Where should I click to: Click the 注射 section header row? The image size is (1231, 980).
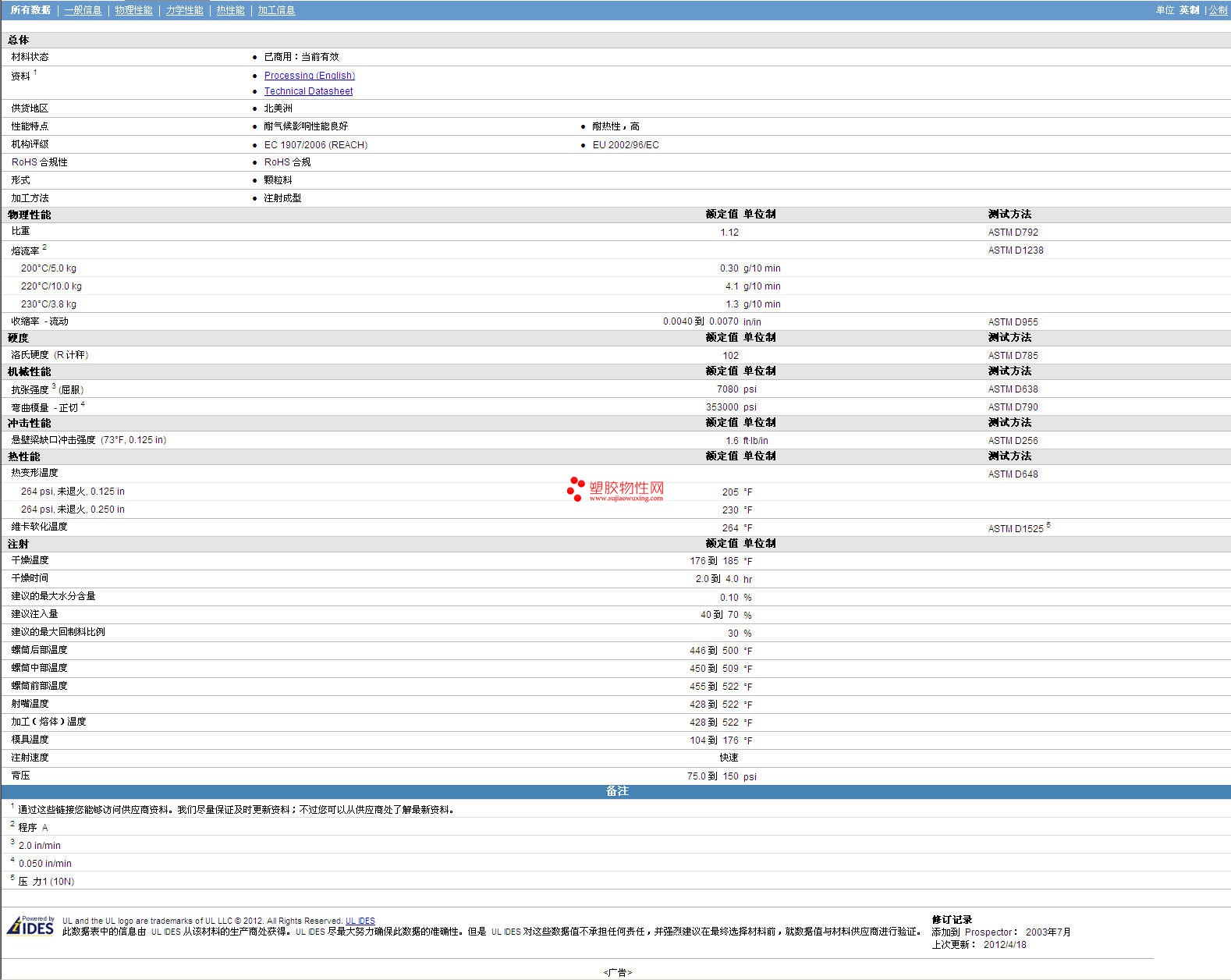tap(19, 544)
